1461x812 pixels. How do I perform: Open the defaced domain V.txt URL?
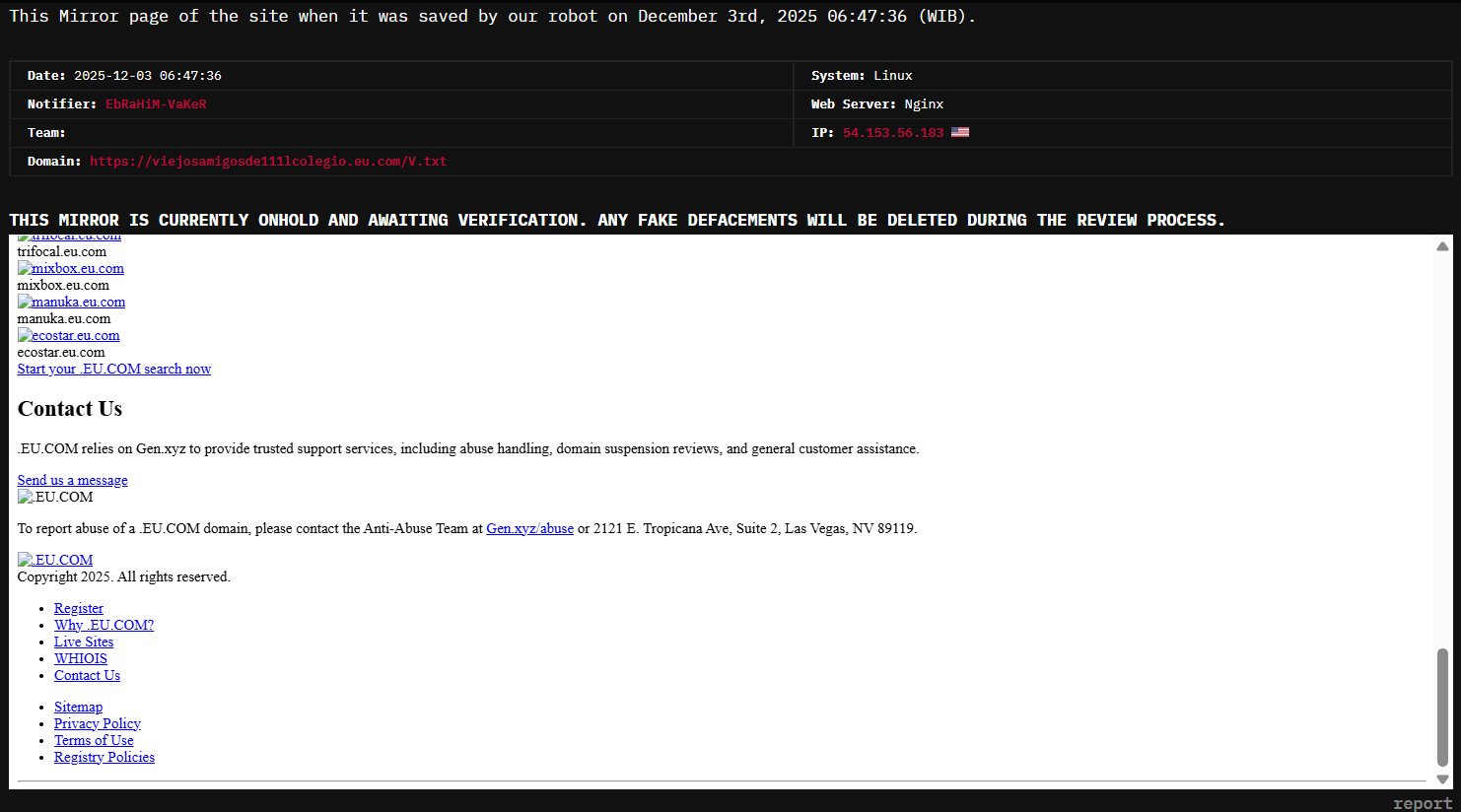coord(268,161)
